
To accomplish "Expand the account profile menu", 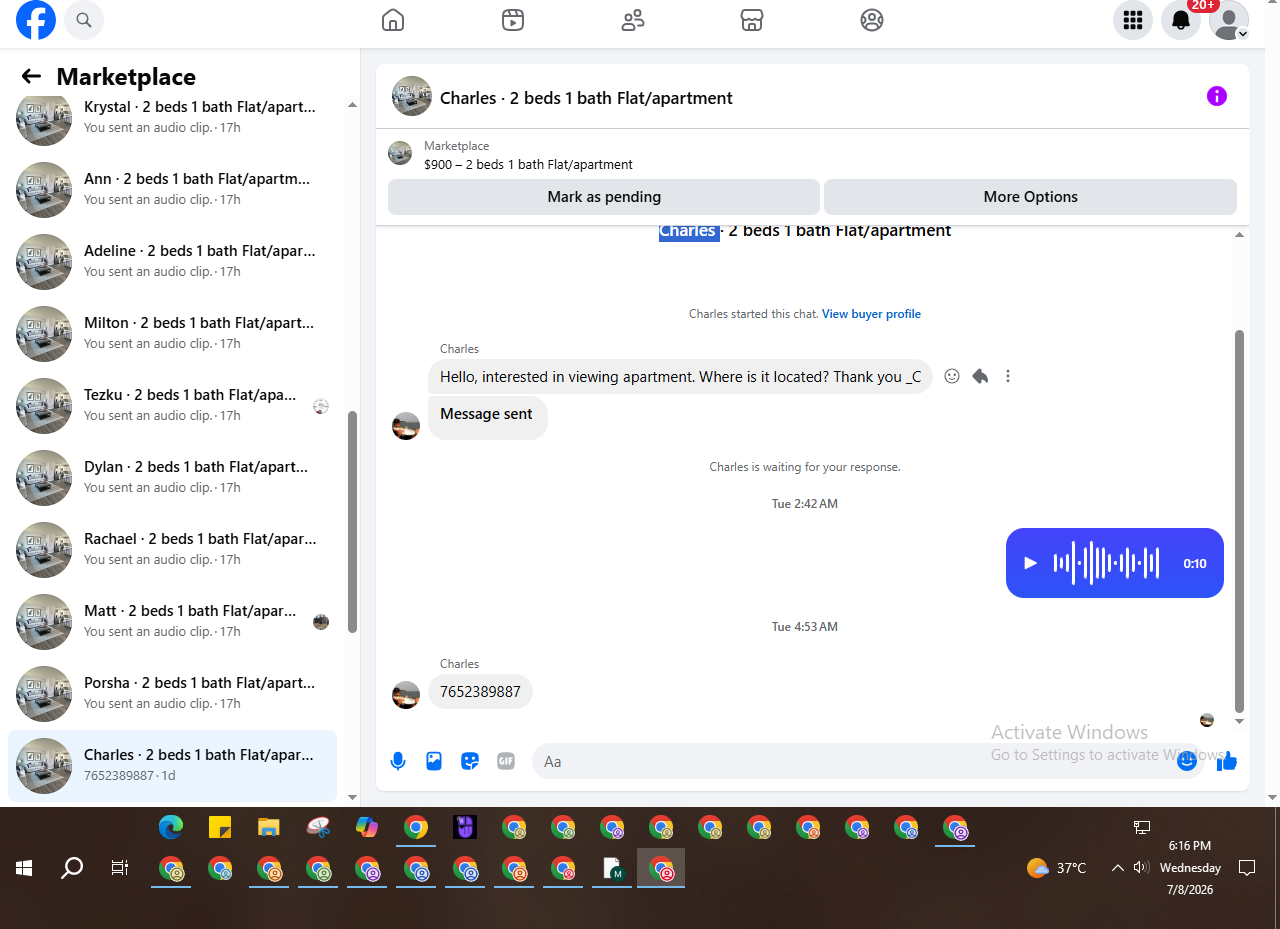I will coord(1229,20).
